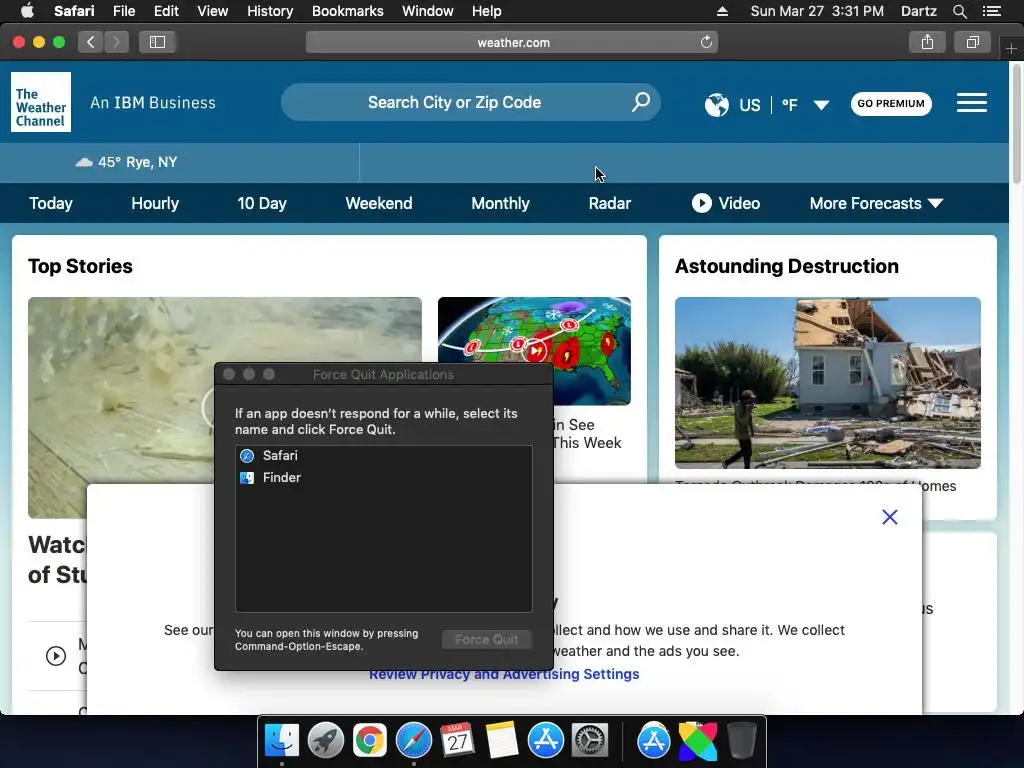1024x768 pixels.
Task: Open the Window menu
Action: click(428, 11)
